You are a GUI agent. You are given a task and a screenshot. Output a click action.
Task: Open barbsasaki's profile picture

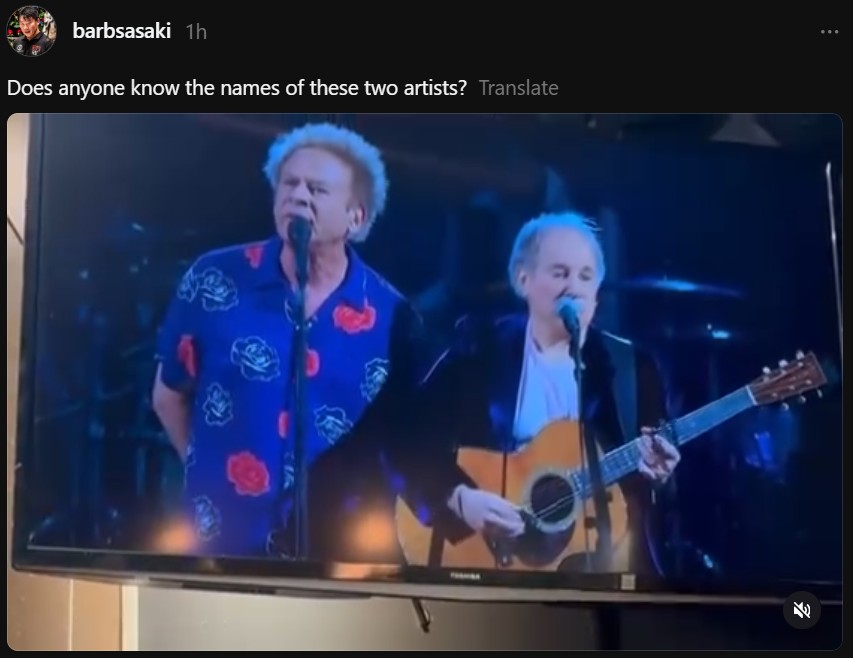coord(31,31)
